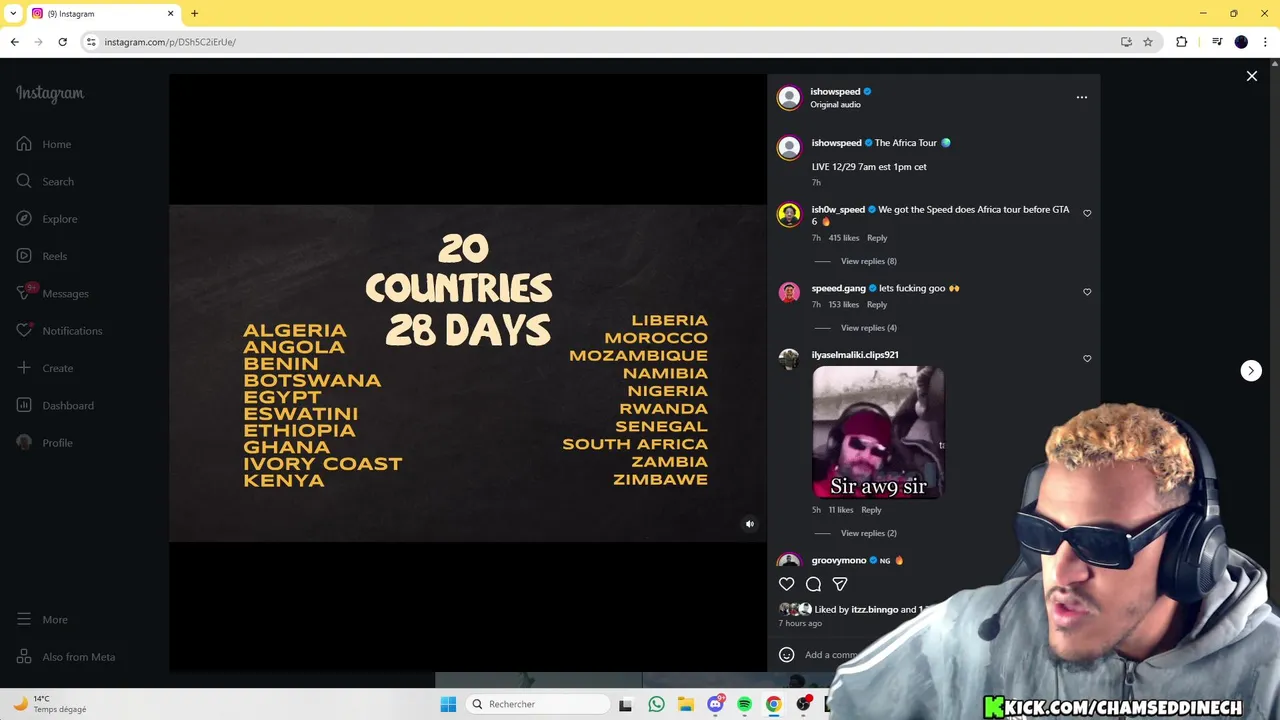Image resolution: width=1280 pixels, height=720 pixels.
Task: Open speeed.gang commenter profile
Action: 838,288
